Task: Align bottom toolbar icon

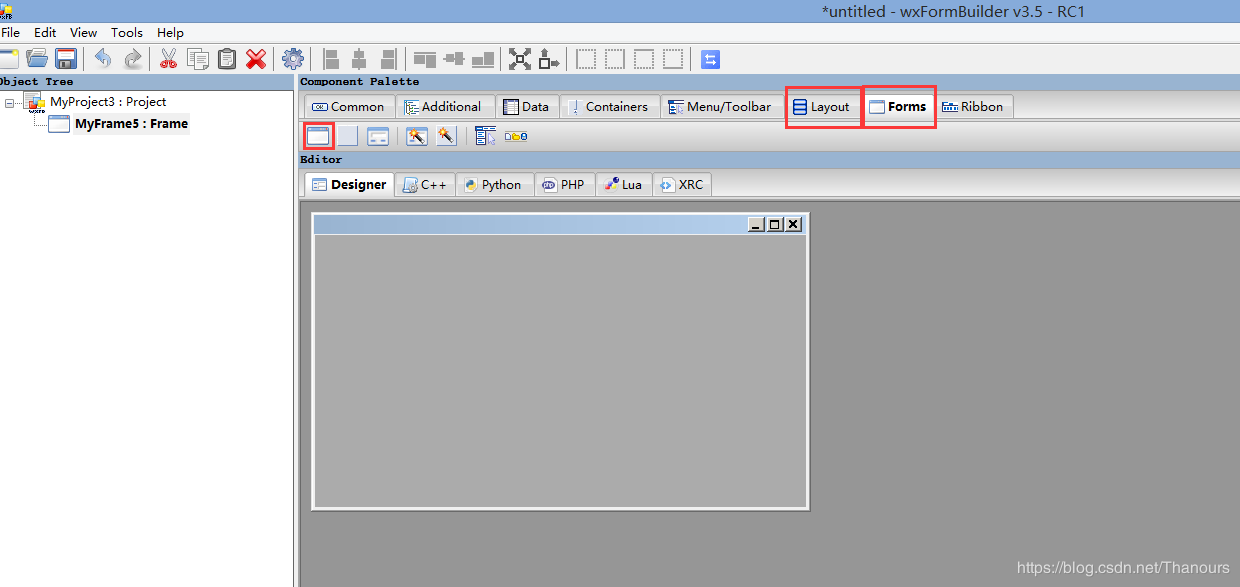Action: (x=483, y=59)
